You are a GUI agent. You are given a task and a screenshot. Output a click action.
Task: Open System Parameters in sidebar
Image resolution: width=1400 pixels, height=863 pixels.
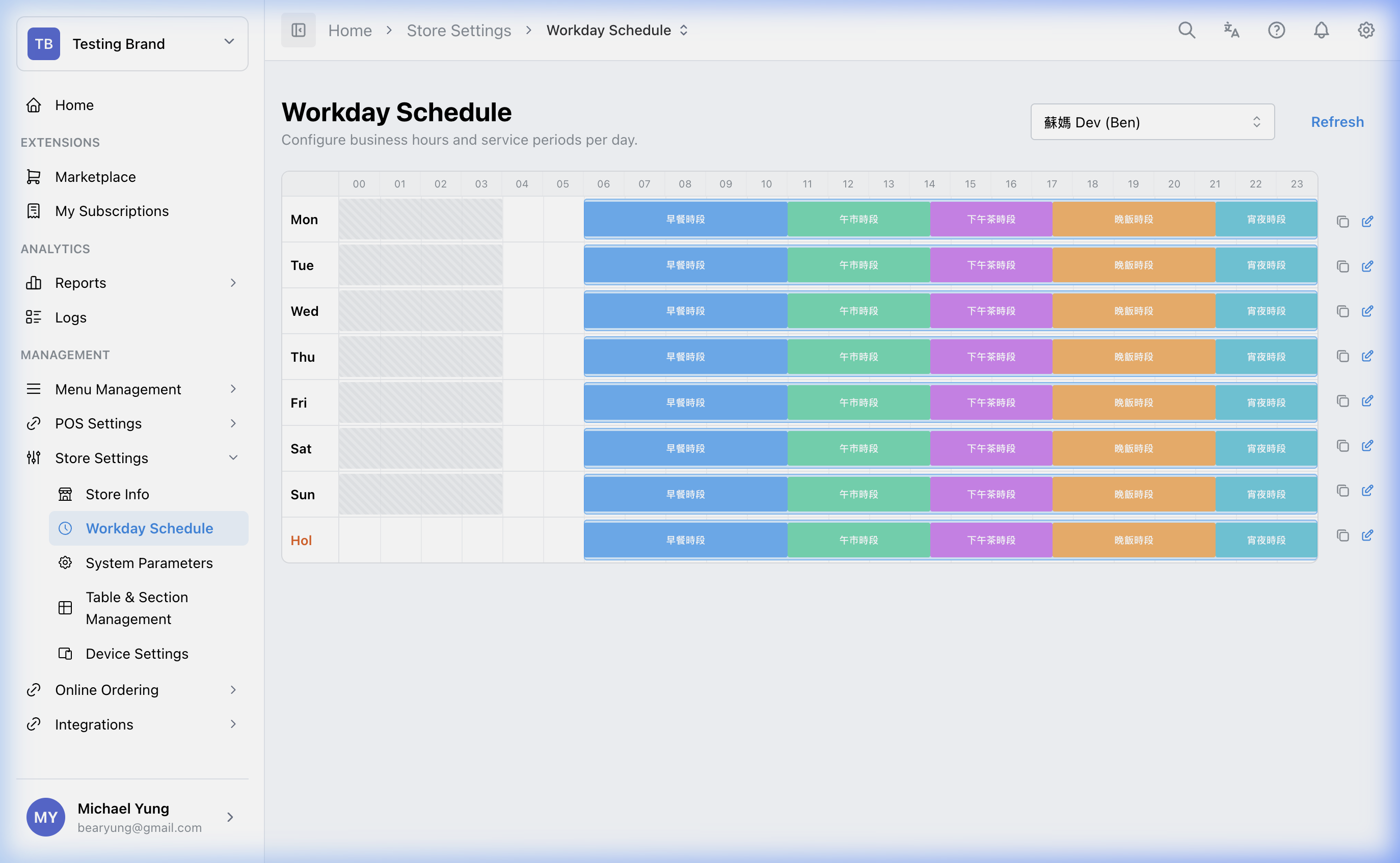(x=149, y=563)
